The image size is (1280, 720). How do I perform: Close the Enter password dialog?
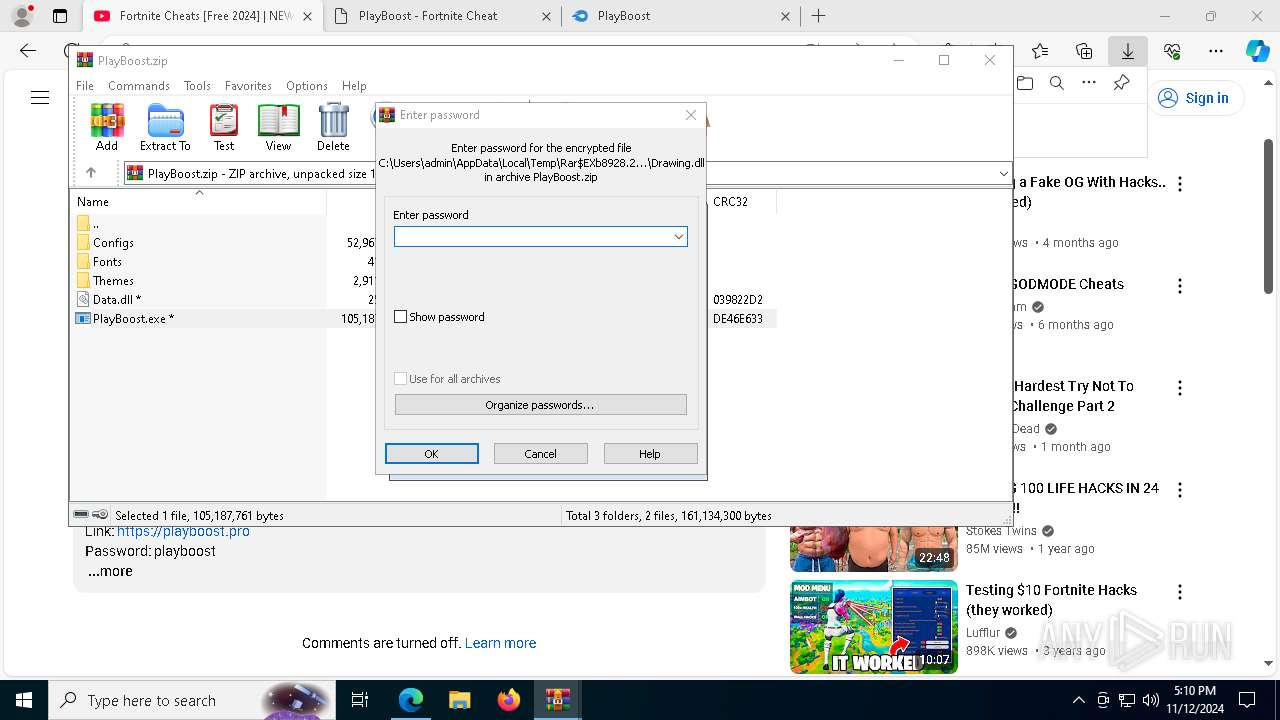[690, 115]
